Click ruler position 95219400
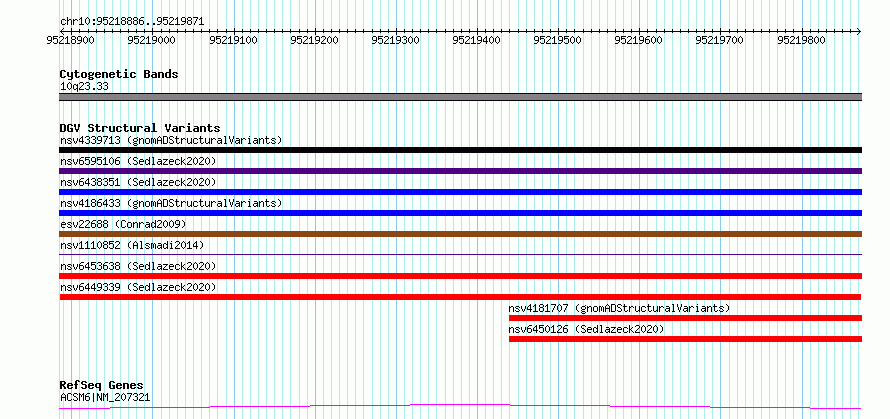This screenshot has height=419, width=890. 477,40
